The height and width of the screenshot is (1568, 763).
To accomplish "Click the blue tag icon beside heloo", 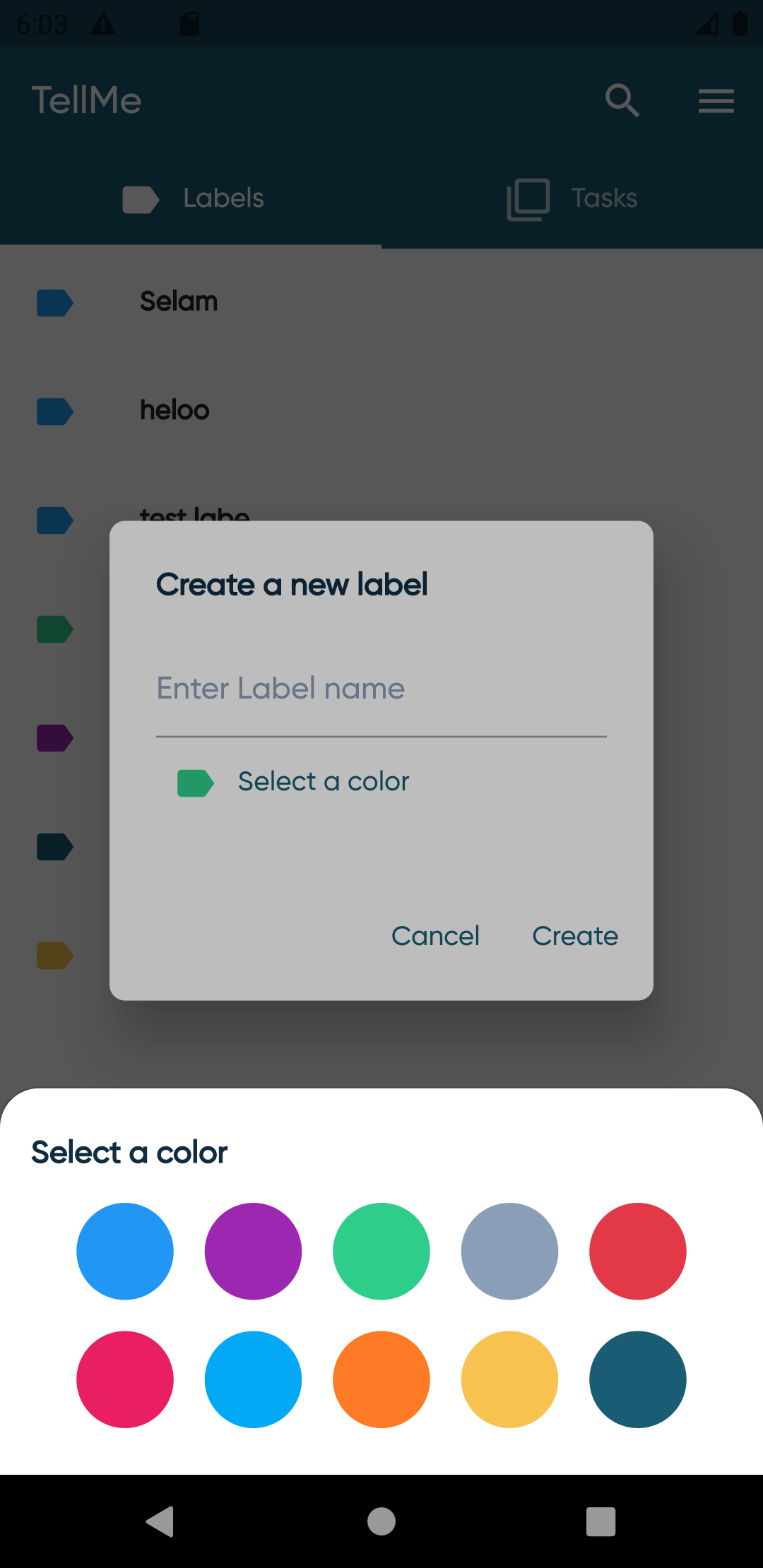I will click(55, 411).
